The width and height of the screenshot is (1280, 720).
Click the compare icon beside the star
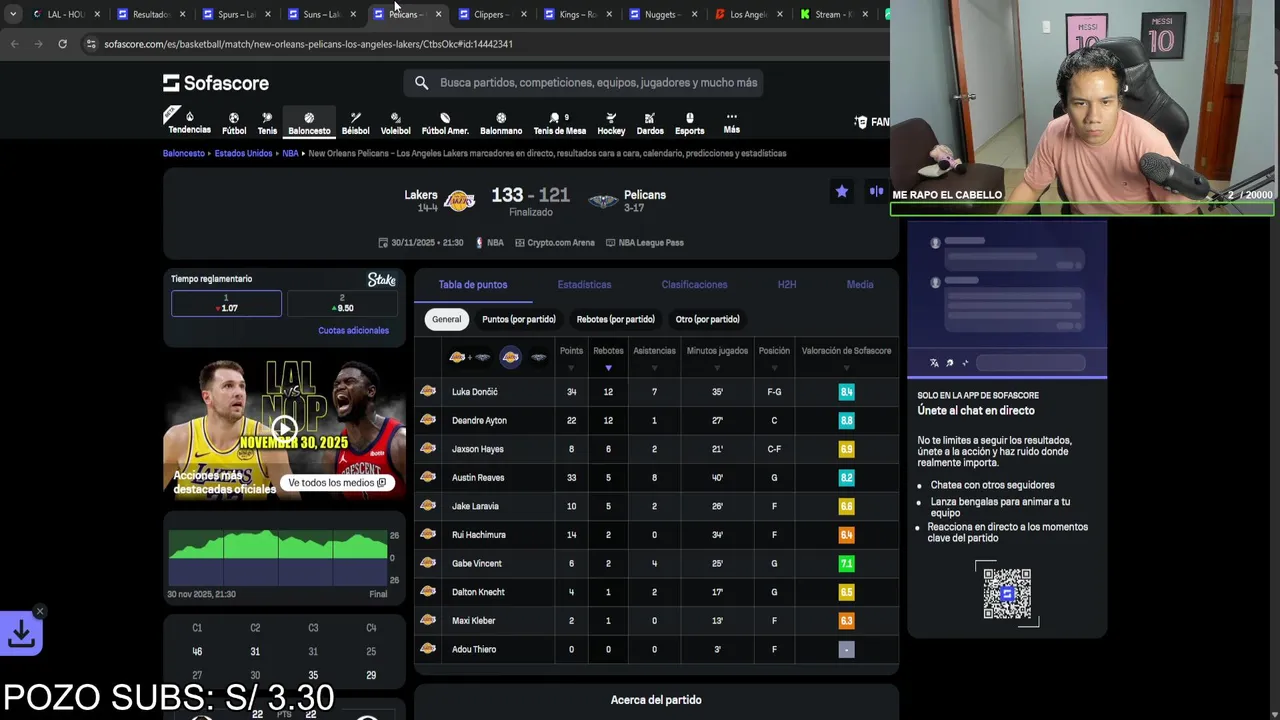tap(876, 191)
